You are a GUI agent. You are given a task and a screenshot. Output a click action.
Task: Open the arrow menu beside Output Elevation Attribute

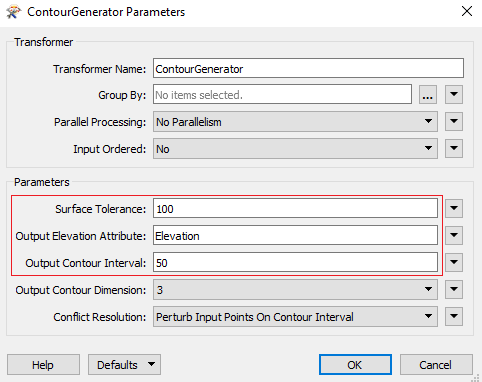454,236
